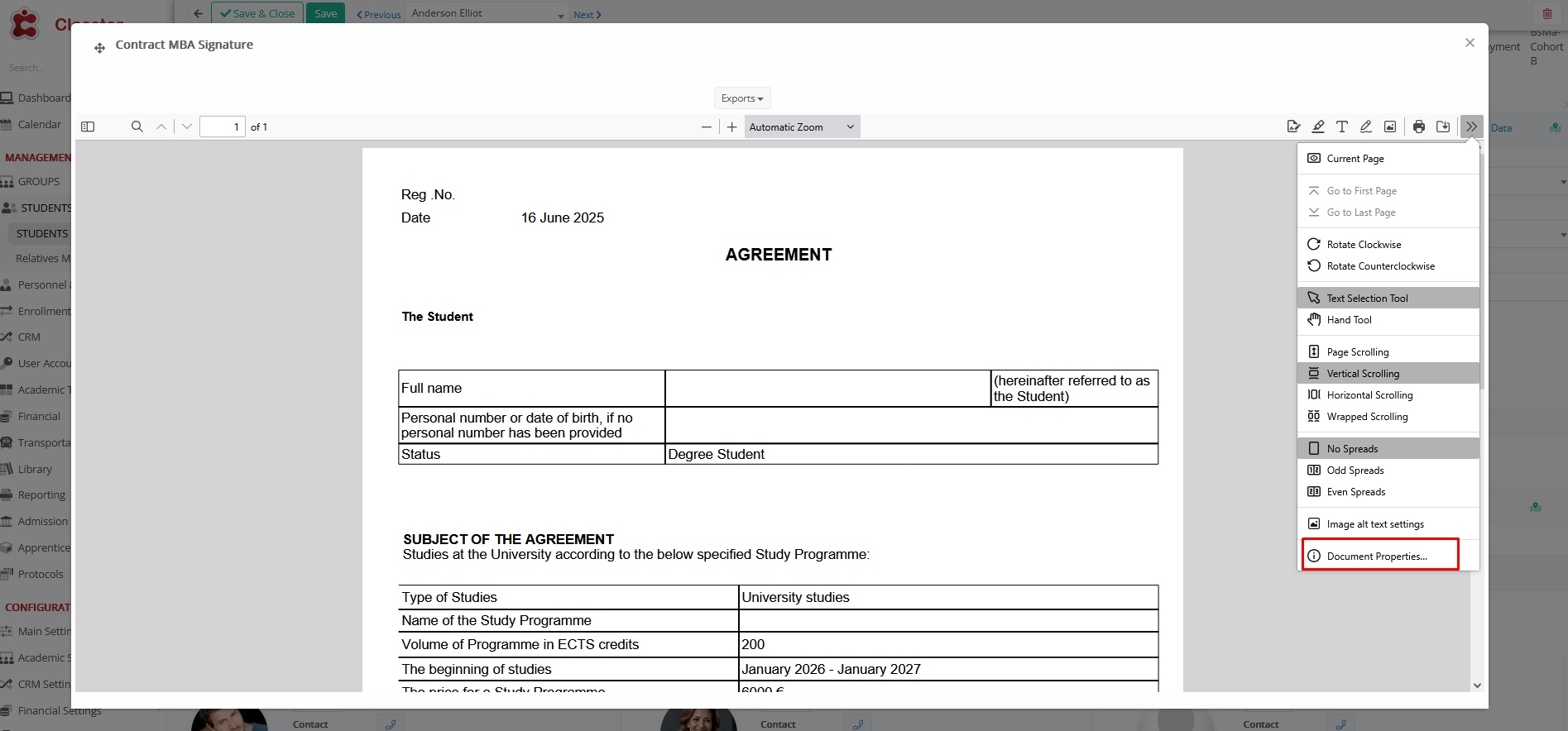Expand the Exports dropdown

742,98
